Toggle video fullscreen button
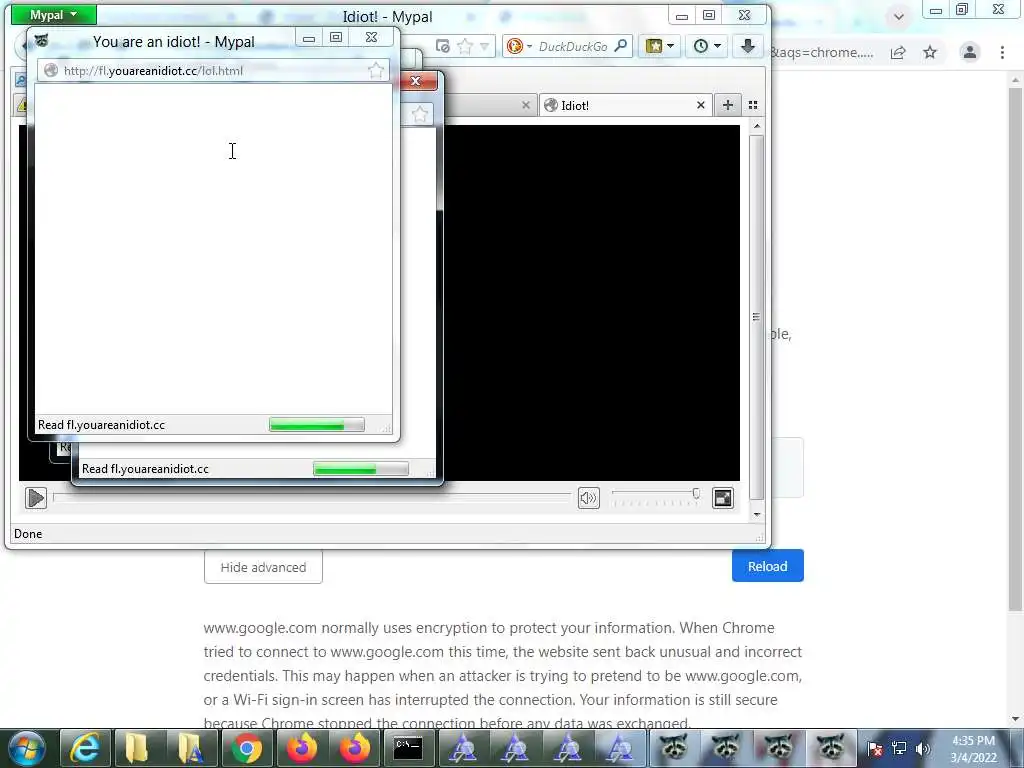The image size is (1024, 768). (x=723, y=498)
